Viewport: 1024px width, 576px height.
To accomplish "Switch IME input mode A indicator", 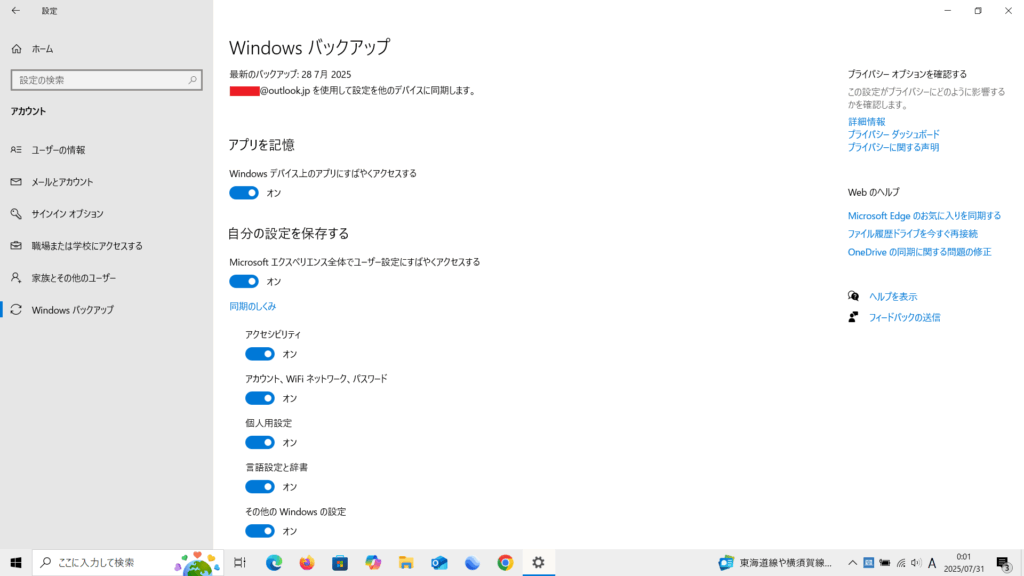I will 932,562.
